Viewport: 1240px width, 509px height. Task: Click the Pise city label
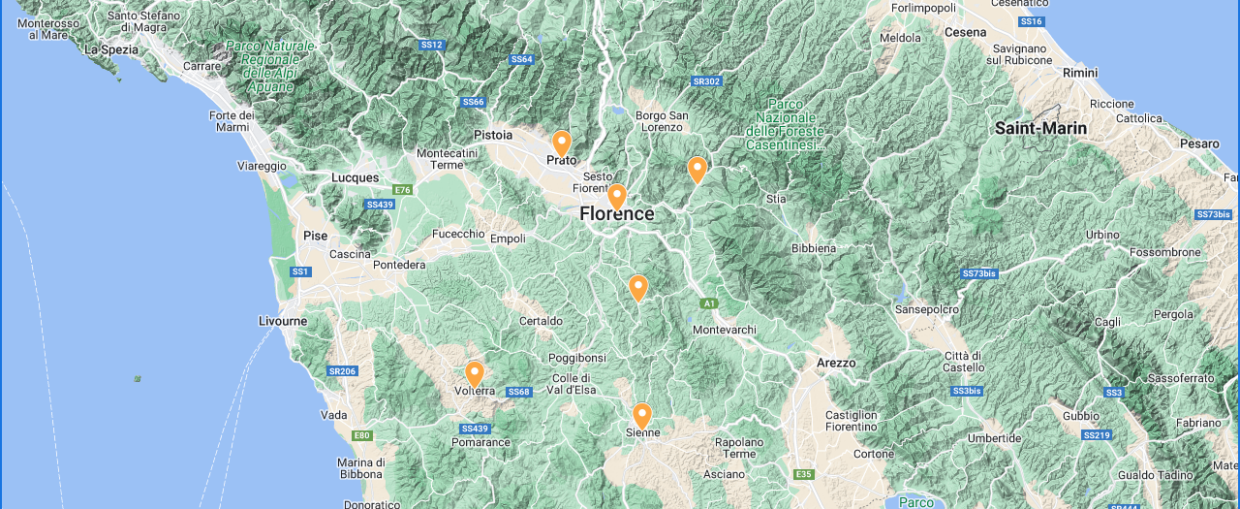click(315, 235)
